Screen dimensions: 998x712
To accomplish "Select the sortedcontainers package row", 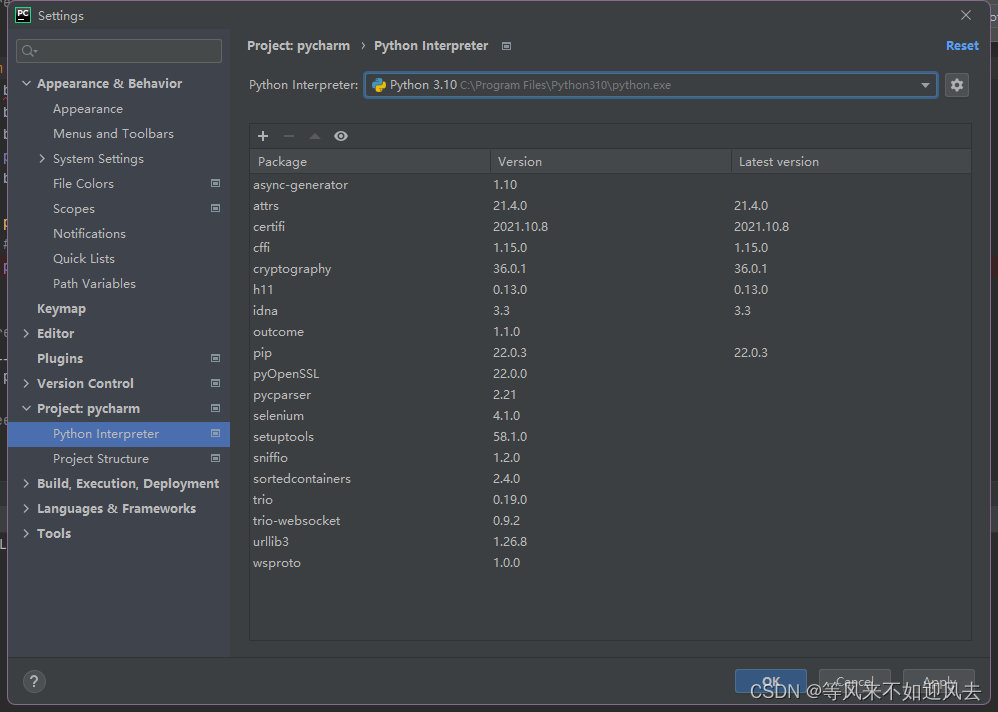I will point(610,478).
